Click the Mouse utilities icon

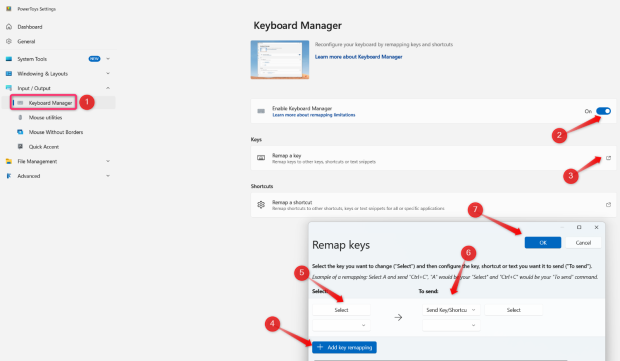pyautogui.click(x=20, y=117)
